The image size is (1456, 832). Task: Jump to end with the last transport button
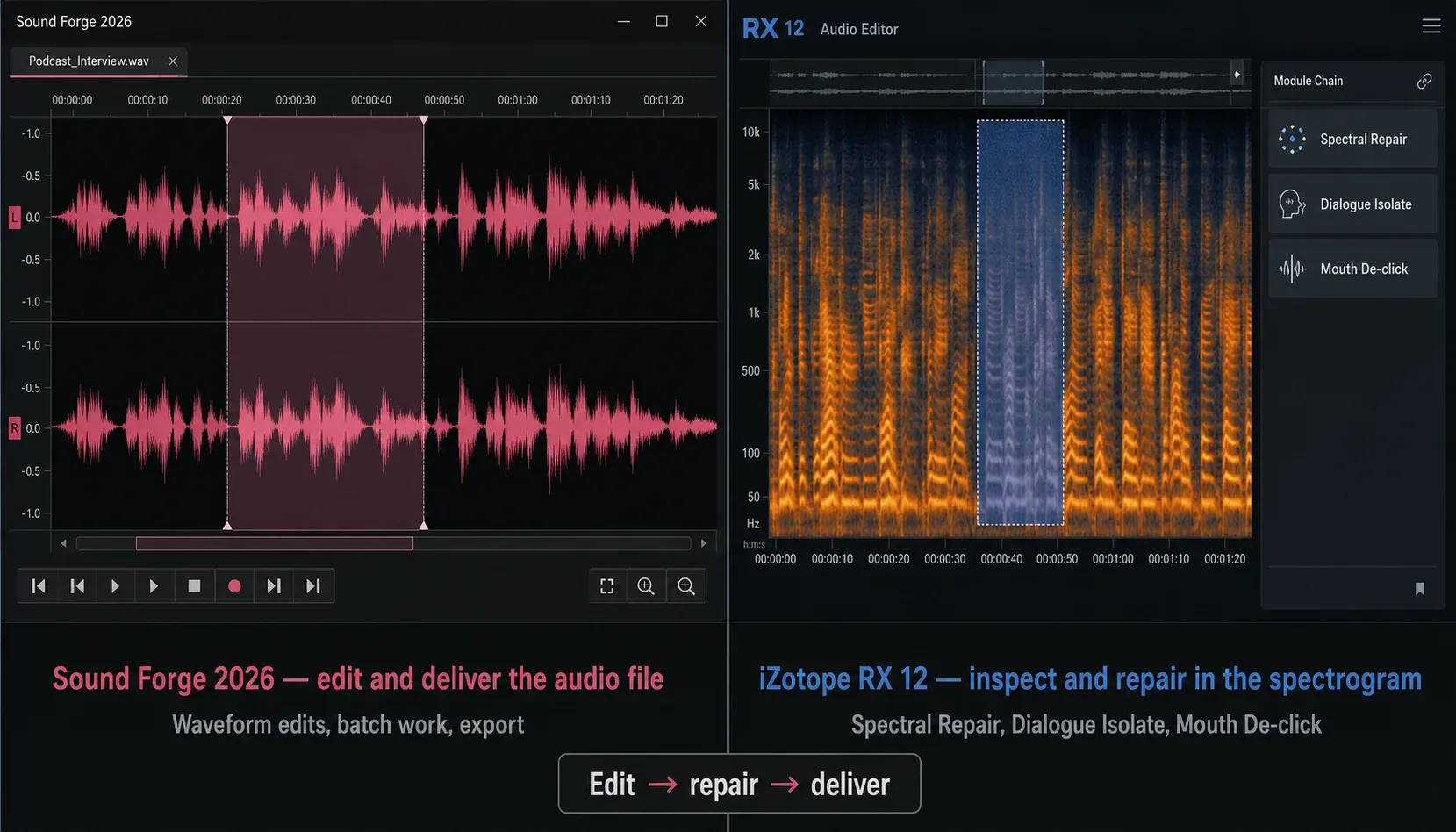coord(313,586)
